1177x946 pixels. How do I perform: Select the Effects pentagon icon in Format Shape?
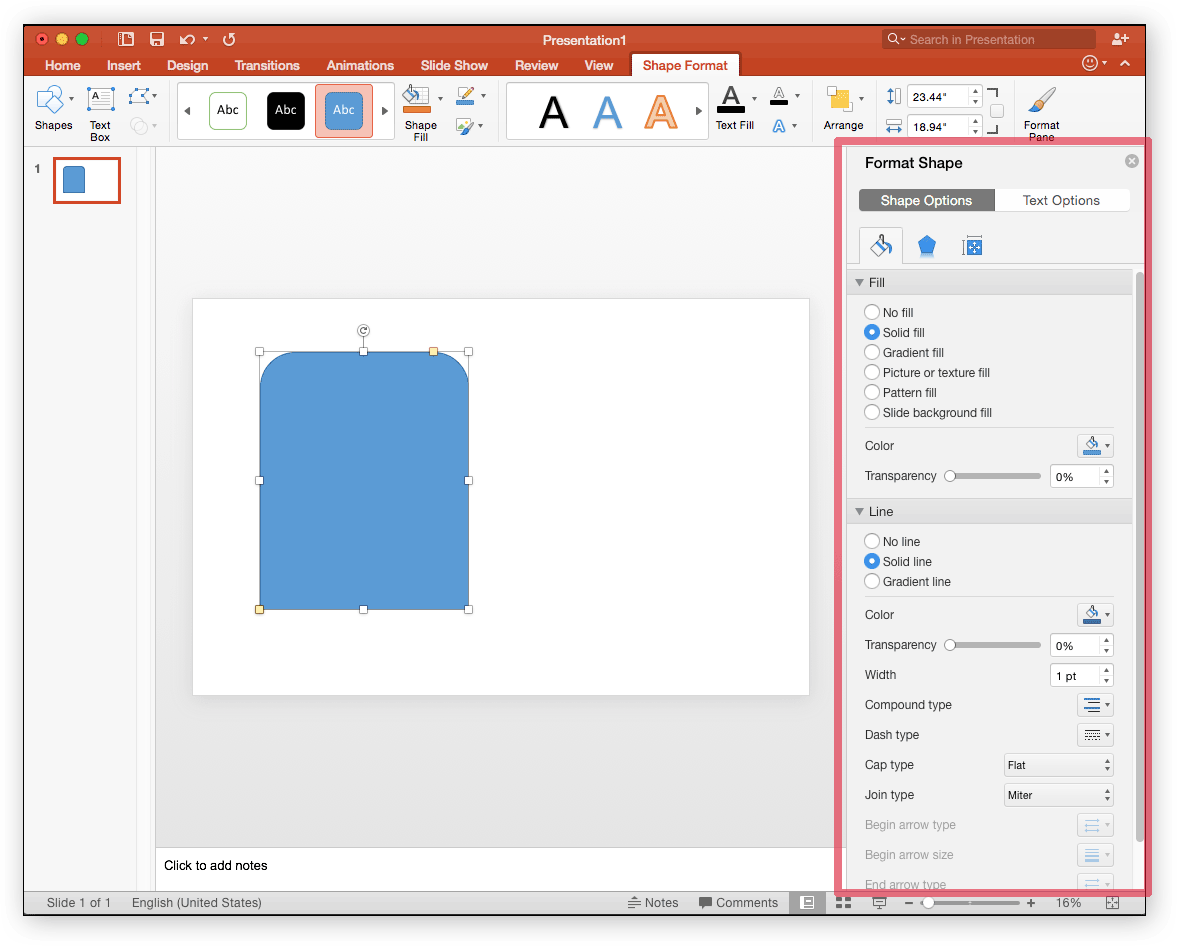tap(926, 245)
